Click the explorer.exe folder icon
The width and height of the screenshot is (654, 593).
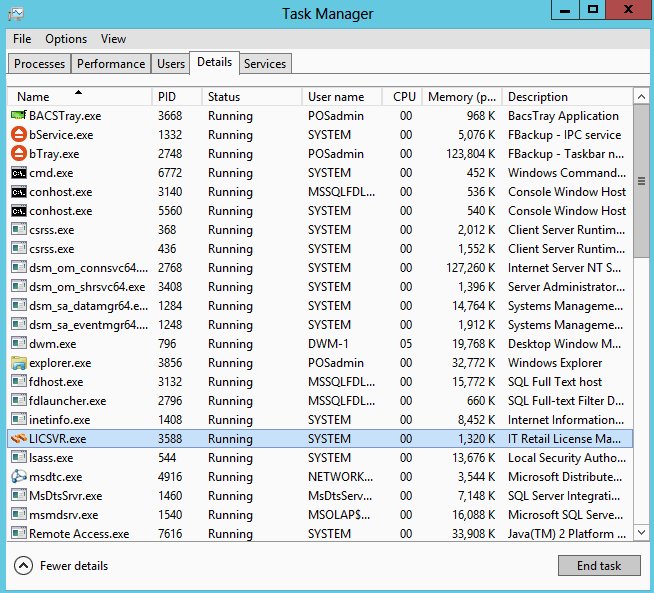coord(19,363)
